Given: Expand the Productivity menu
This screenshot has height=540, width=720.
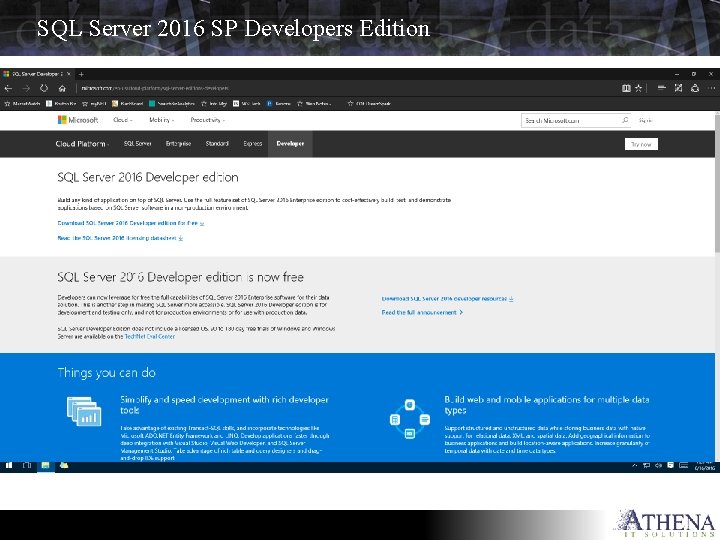Looking at the screenshot, I should [208, 120].
